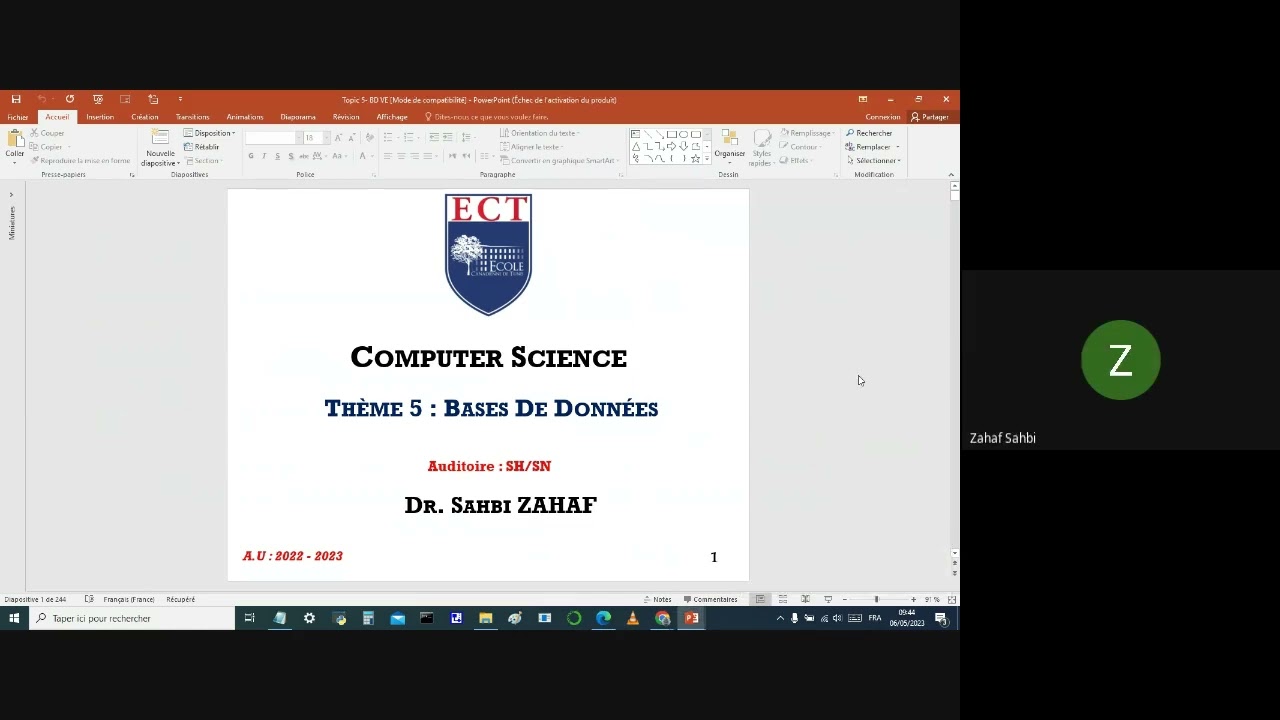Switch to slide sorter view icon

point(782,599)
